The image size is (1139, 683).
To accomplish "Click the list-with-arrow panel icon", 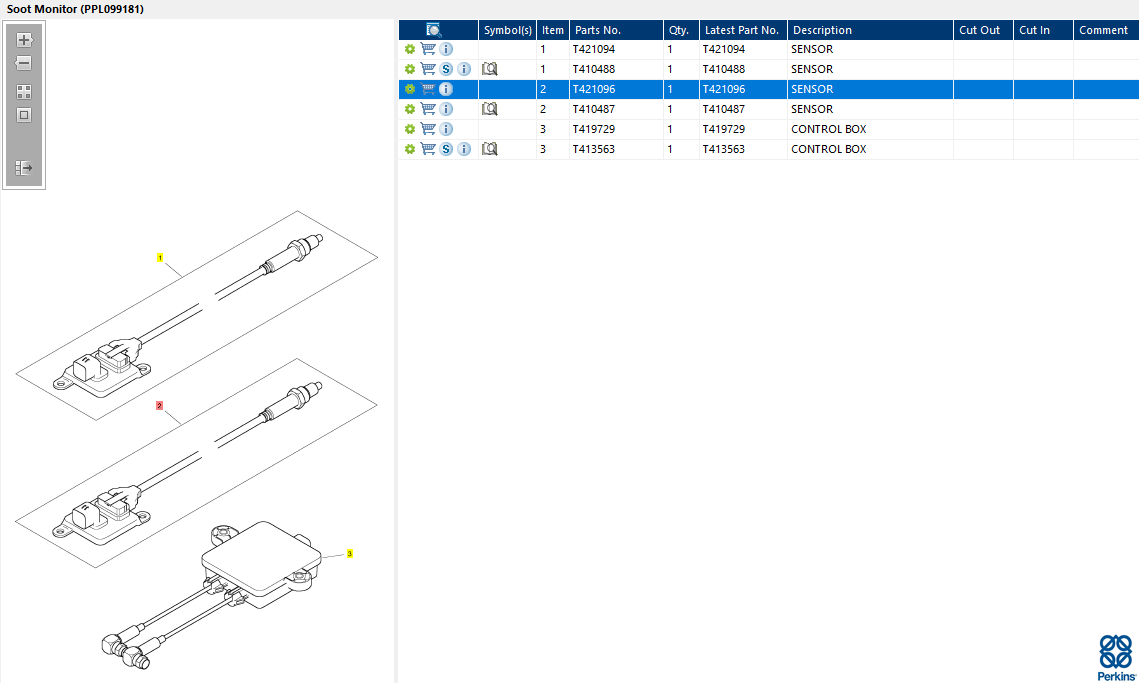I will 24,168.
